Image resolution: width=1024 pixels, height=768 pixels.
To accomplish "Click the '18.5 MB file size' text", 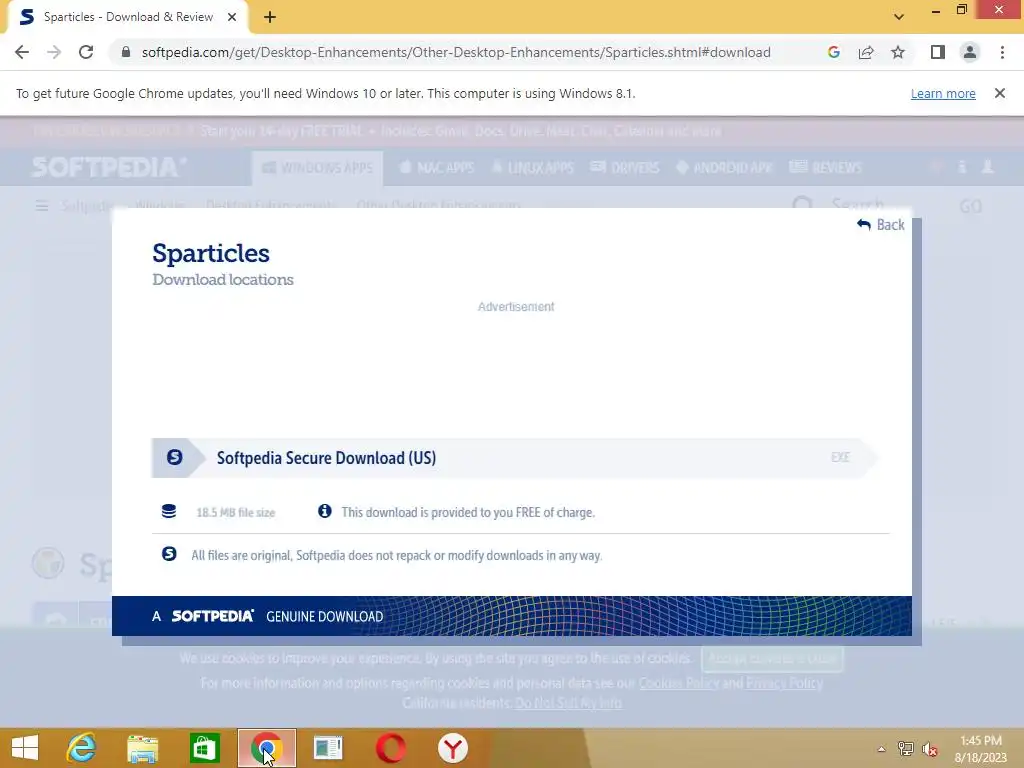I will [236, 513].
